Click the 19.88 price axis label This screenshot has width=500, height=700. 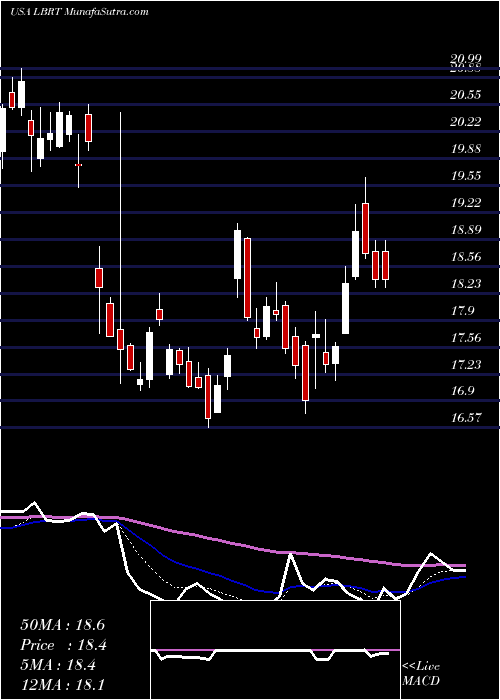[466, 149]
